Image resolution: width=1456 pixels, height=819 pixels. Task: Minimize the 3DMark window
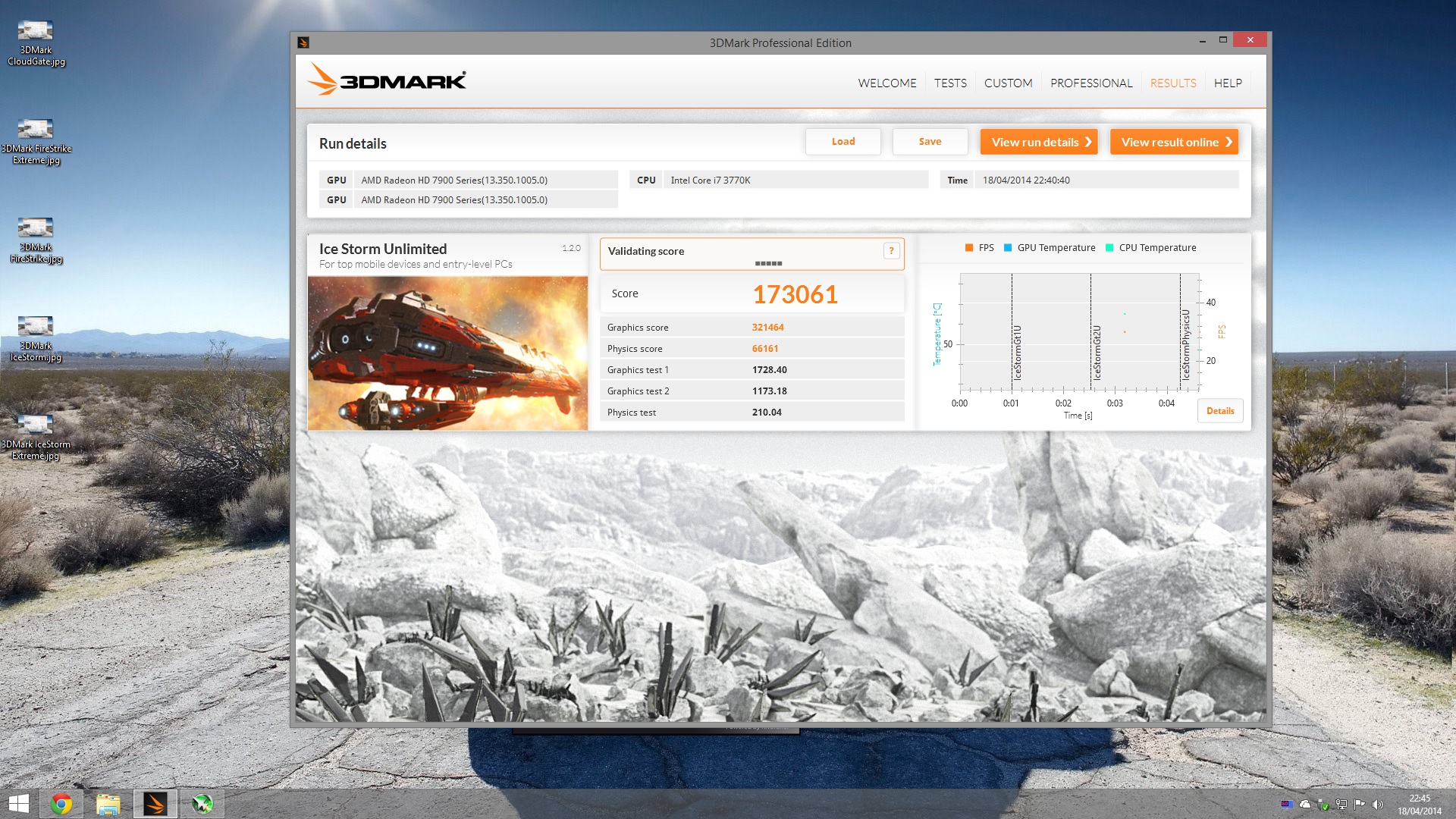point(1202,40)
